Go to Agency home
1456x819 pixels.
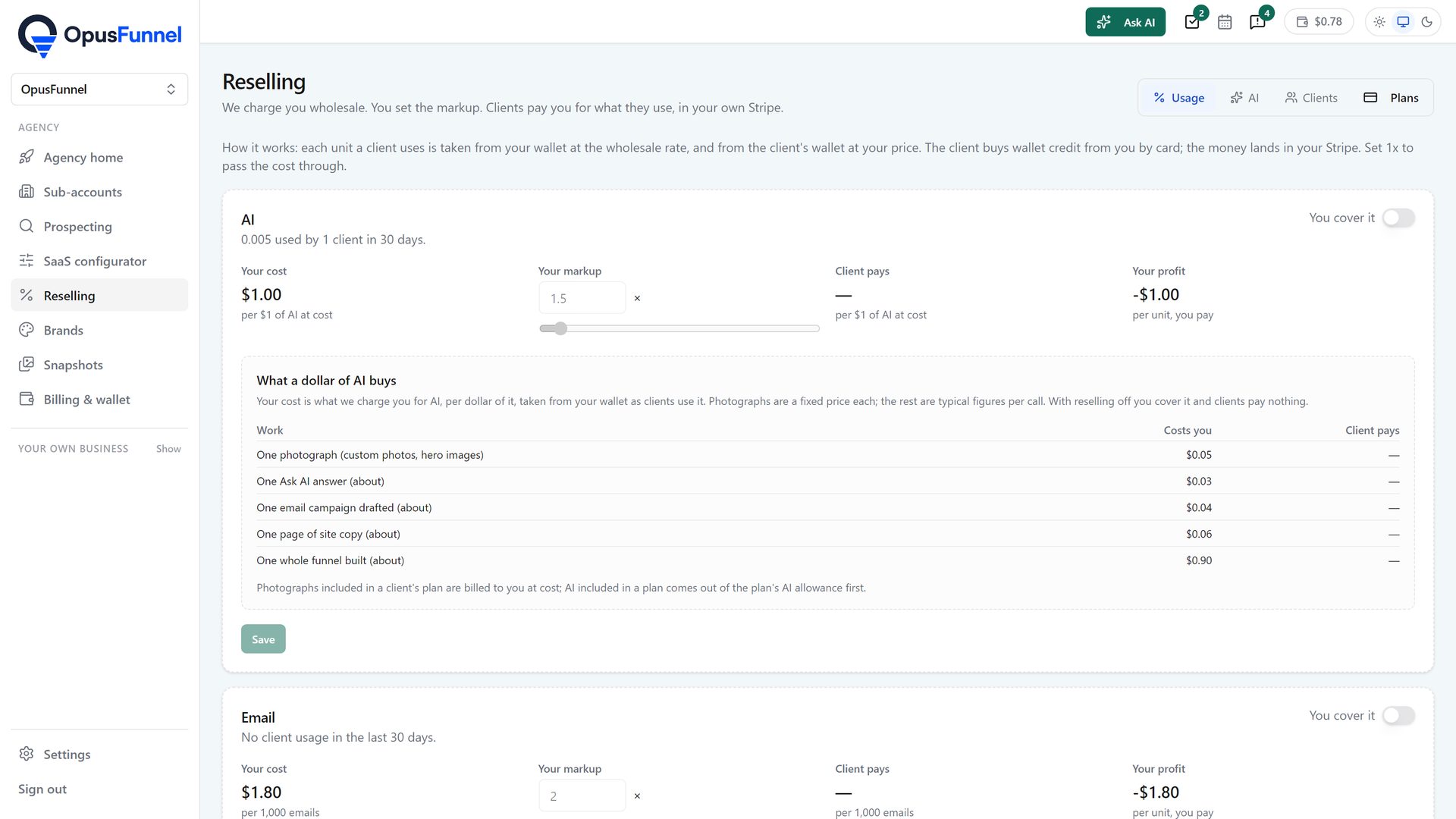pos(99,157)
